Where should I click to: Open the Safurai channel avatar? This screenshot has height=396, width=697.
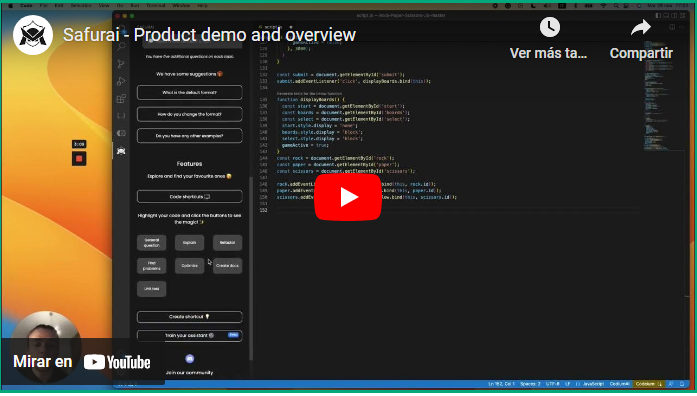pyautogui.click(x=33, y=35)
